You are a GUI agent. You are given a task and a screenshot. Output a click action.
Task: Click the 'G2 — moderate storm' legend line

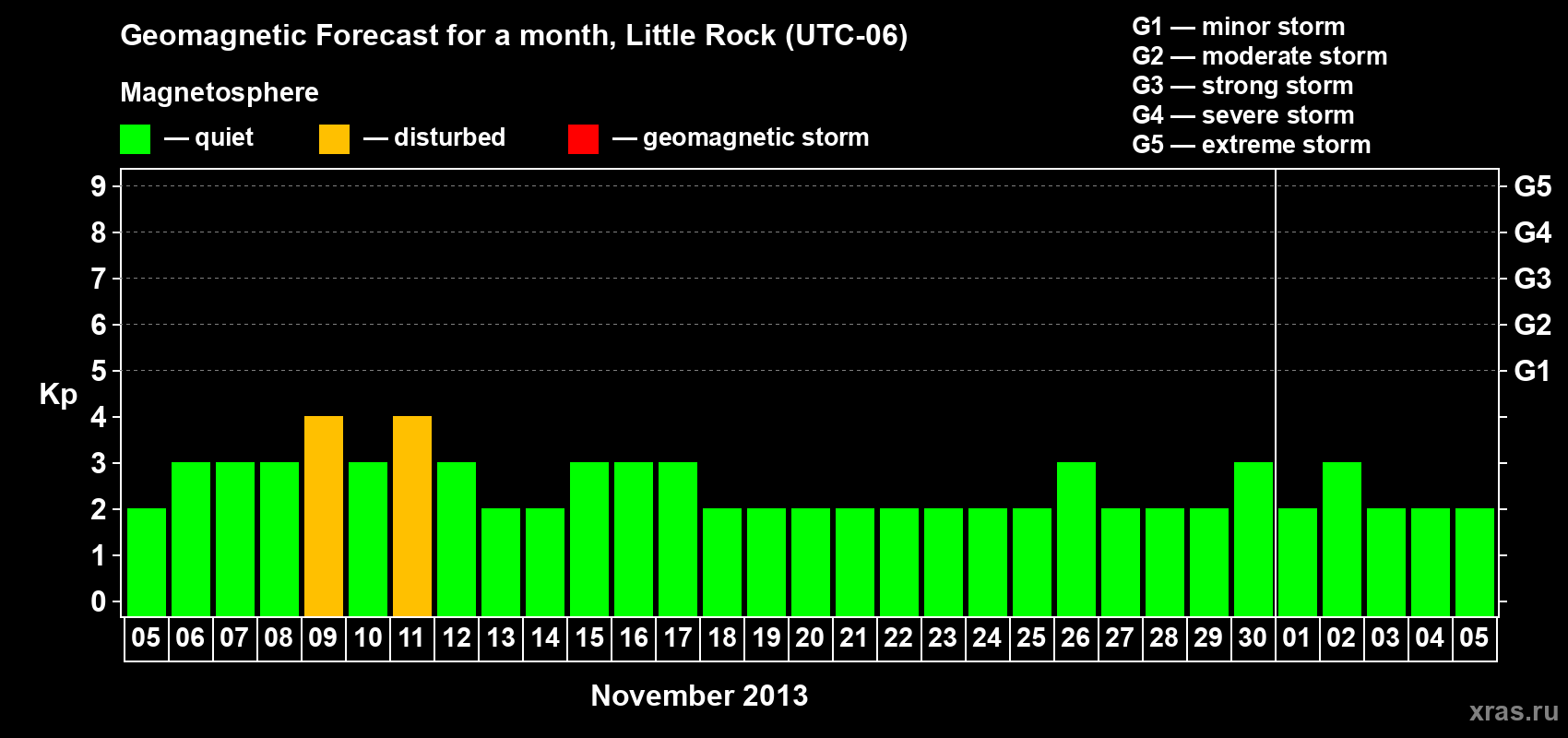click(x=1260, y=56)
